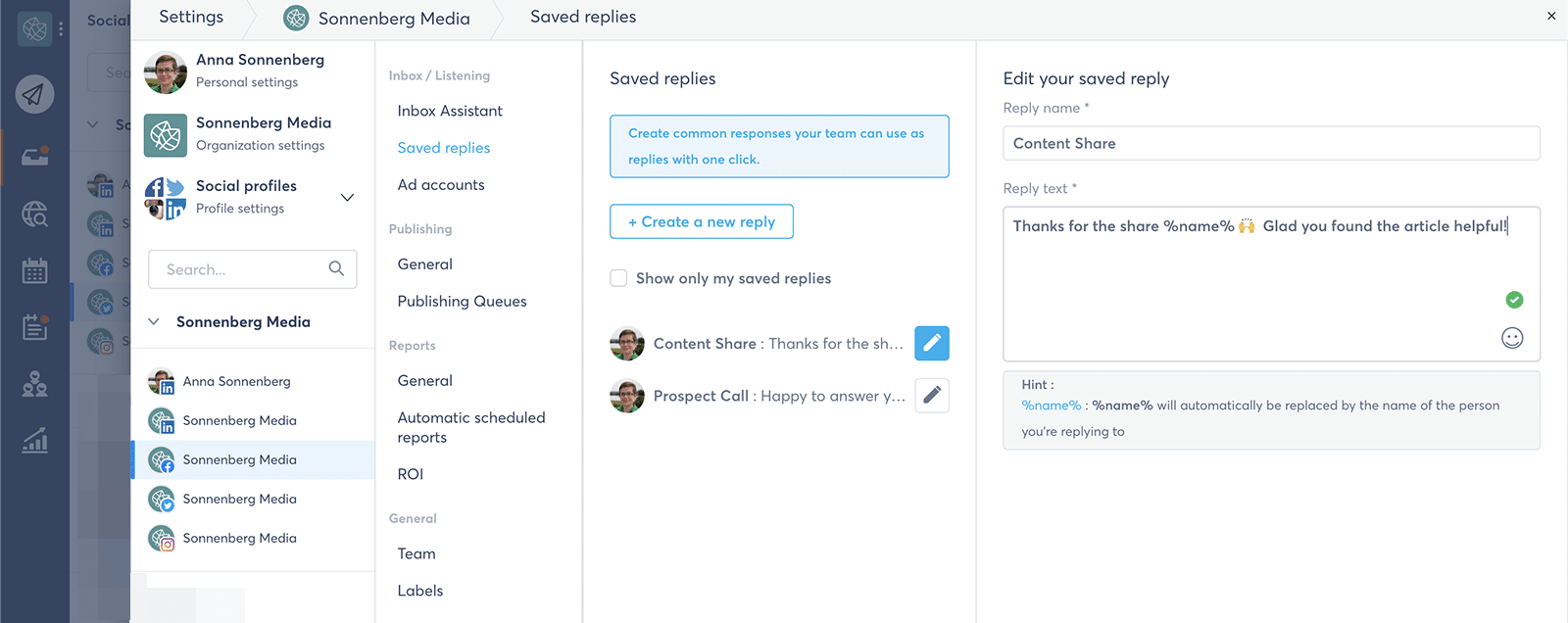Screen dimensions: 1568x623
Task: Select Anna Sonnenberg LinkedIn profile
Action: 236,381
